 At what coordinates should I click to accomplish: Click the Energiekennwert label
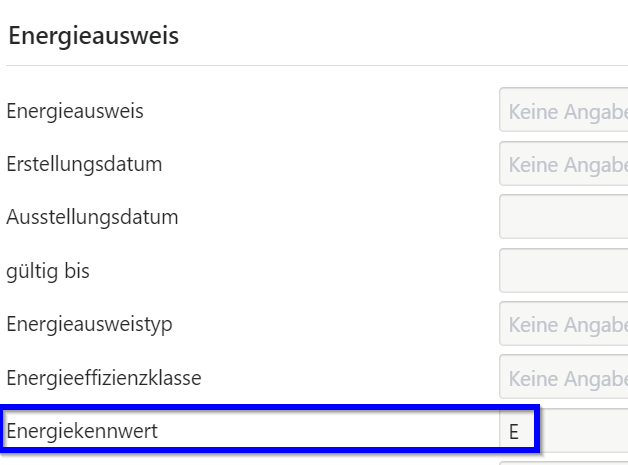(x=82, y=432)
